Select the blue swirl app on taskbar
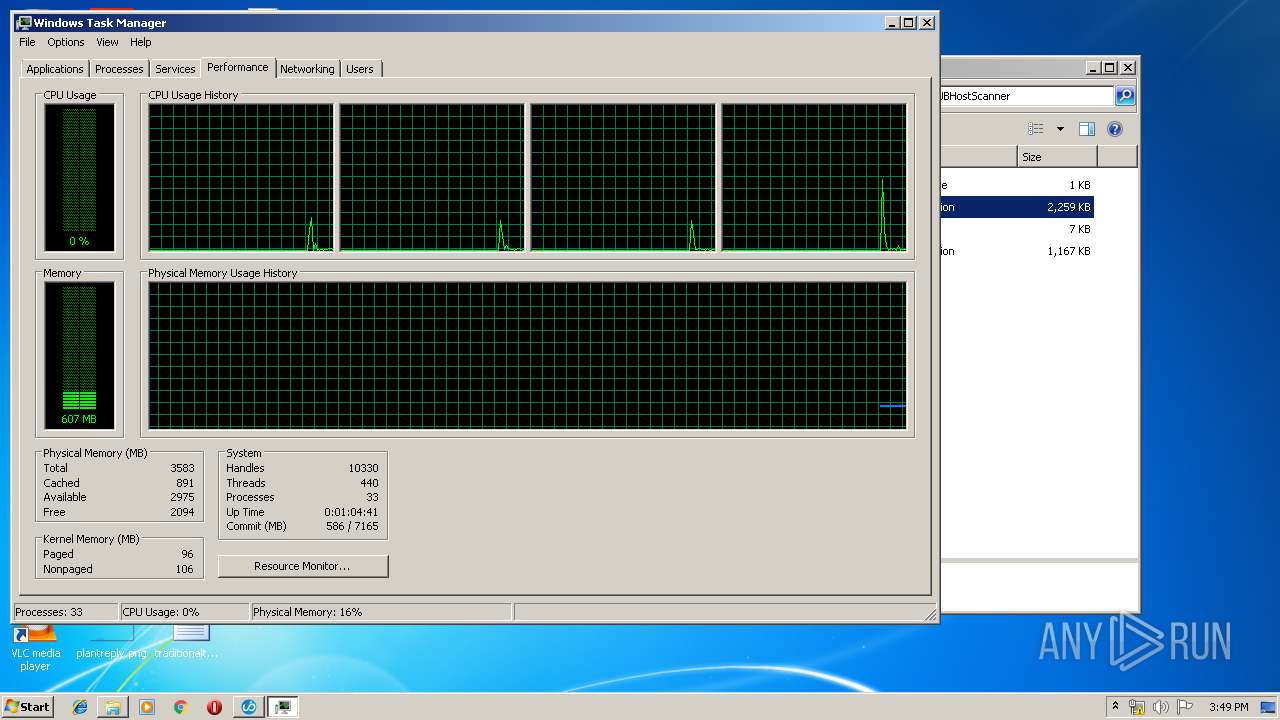The width and height of the screenshot is (1280, 720). pos(249,707)
